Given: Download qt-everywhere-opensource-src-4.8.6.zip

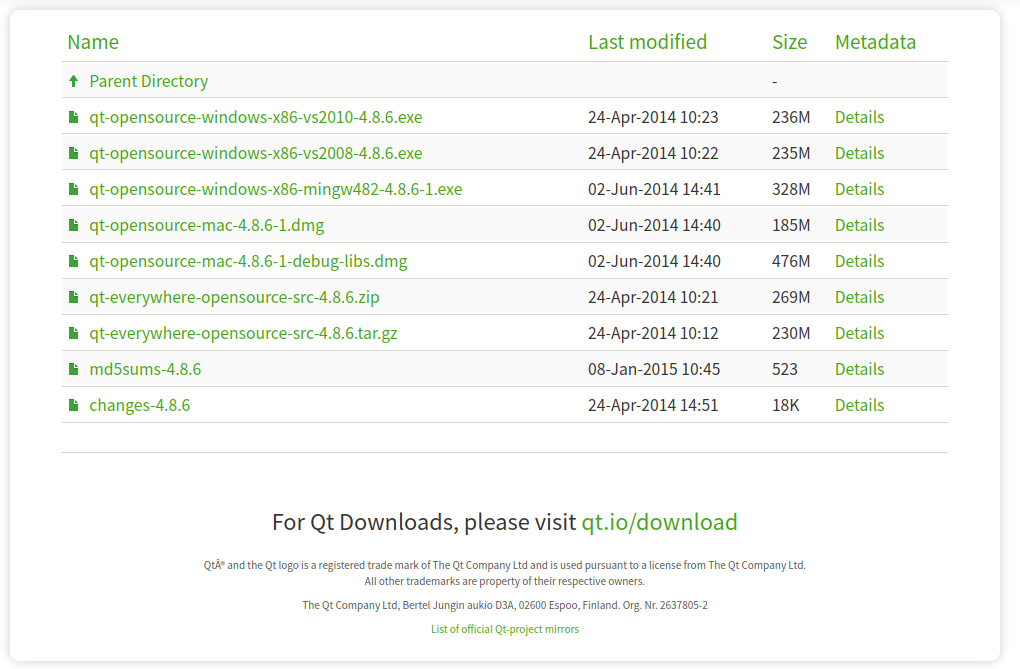Looking at the screenshot, I should tap(234, 297).
